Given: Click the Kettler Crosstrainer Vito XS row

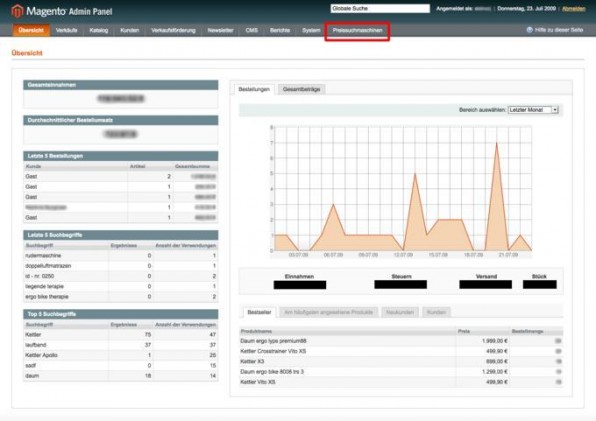Looking at the screenshot, I should [401, 351].
